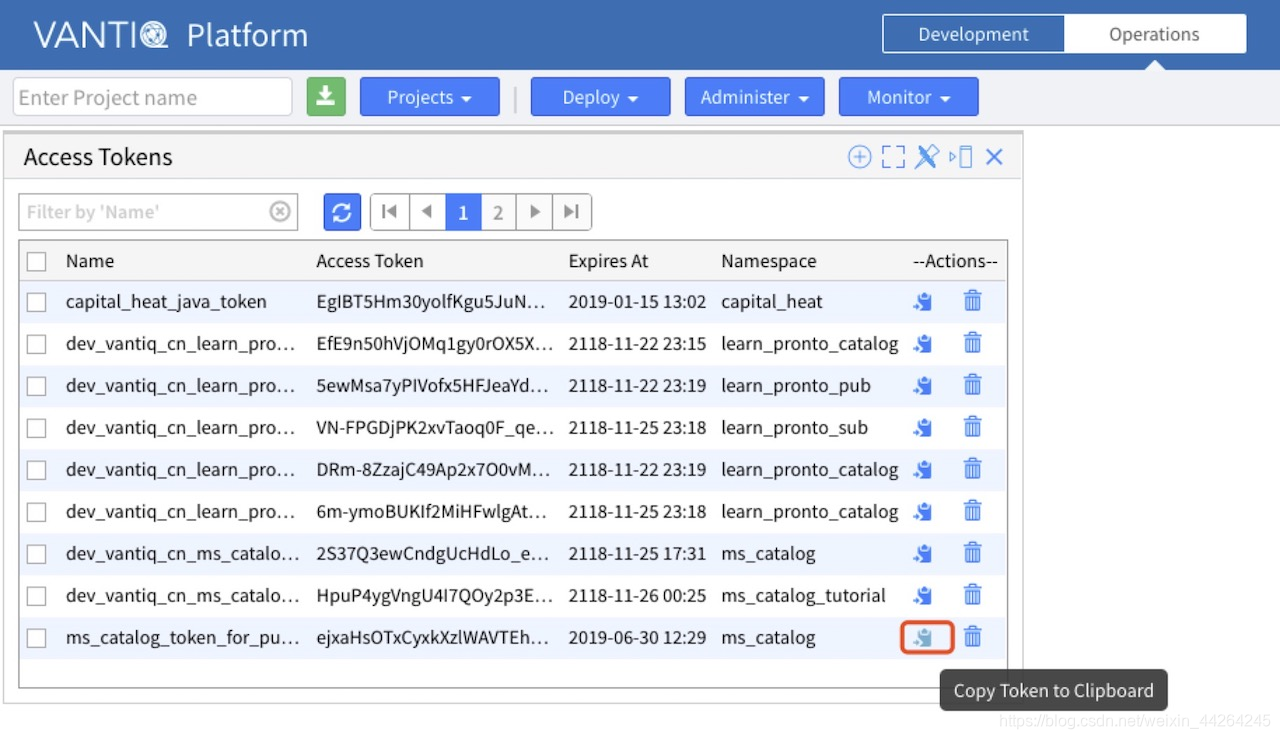Close the Access Tokens pane
The width and height of the screenshot is (1280, 739).
tap(994, 157)
